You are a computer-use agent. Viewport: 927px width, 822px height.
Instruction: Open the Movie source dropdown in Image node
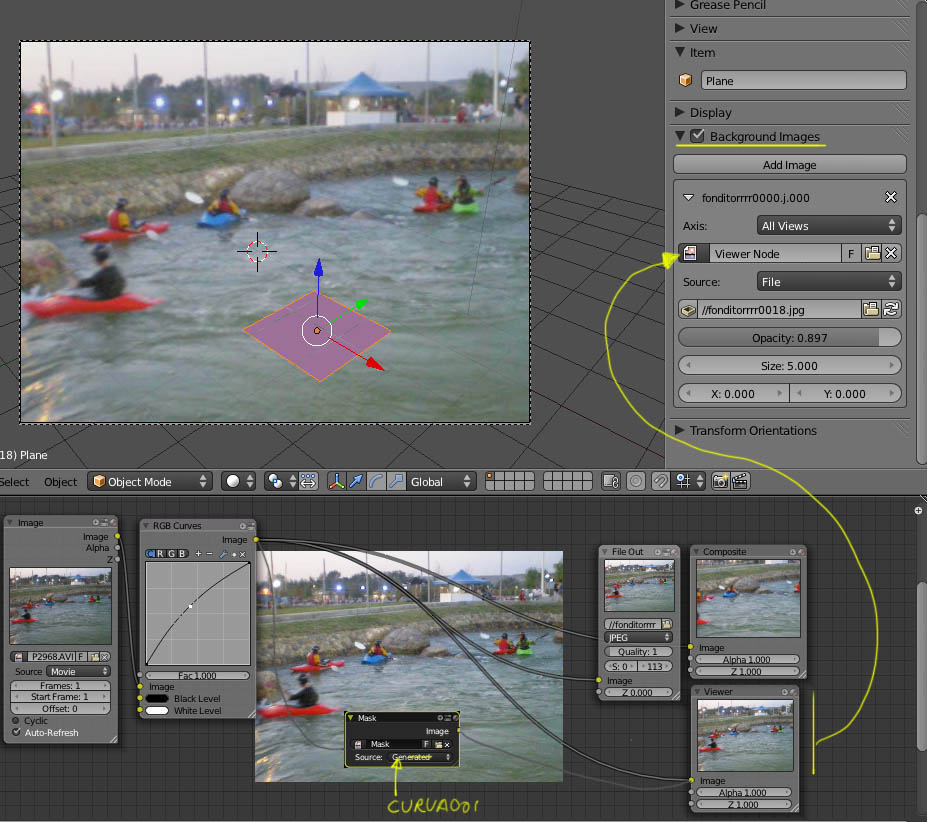click(79, 672)
